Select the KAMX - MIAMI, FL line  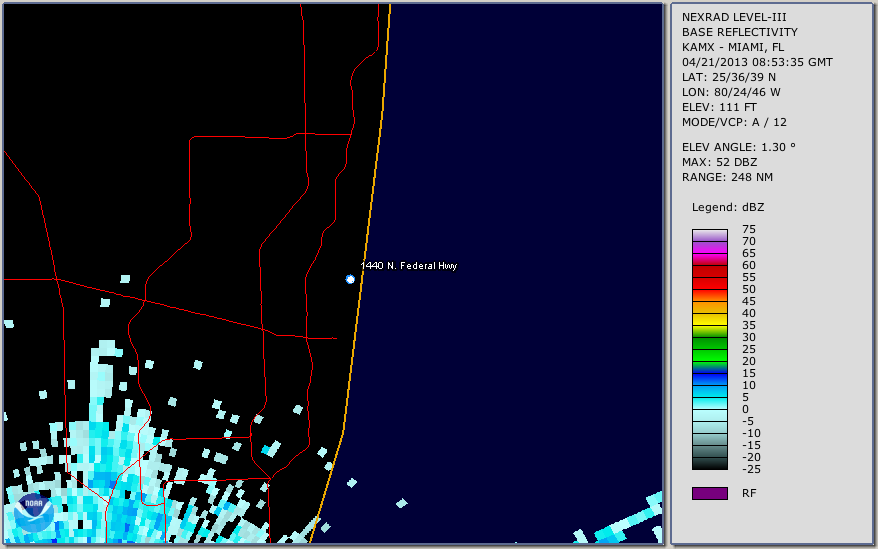point(733,47)
